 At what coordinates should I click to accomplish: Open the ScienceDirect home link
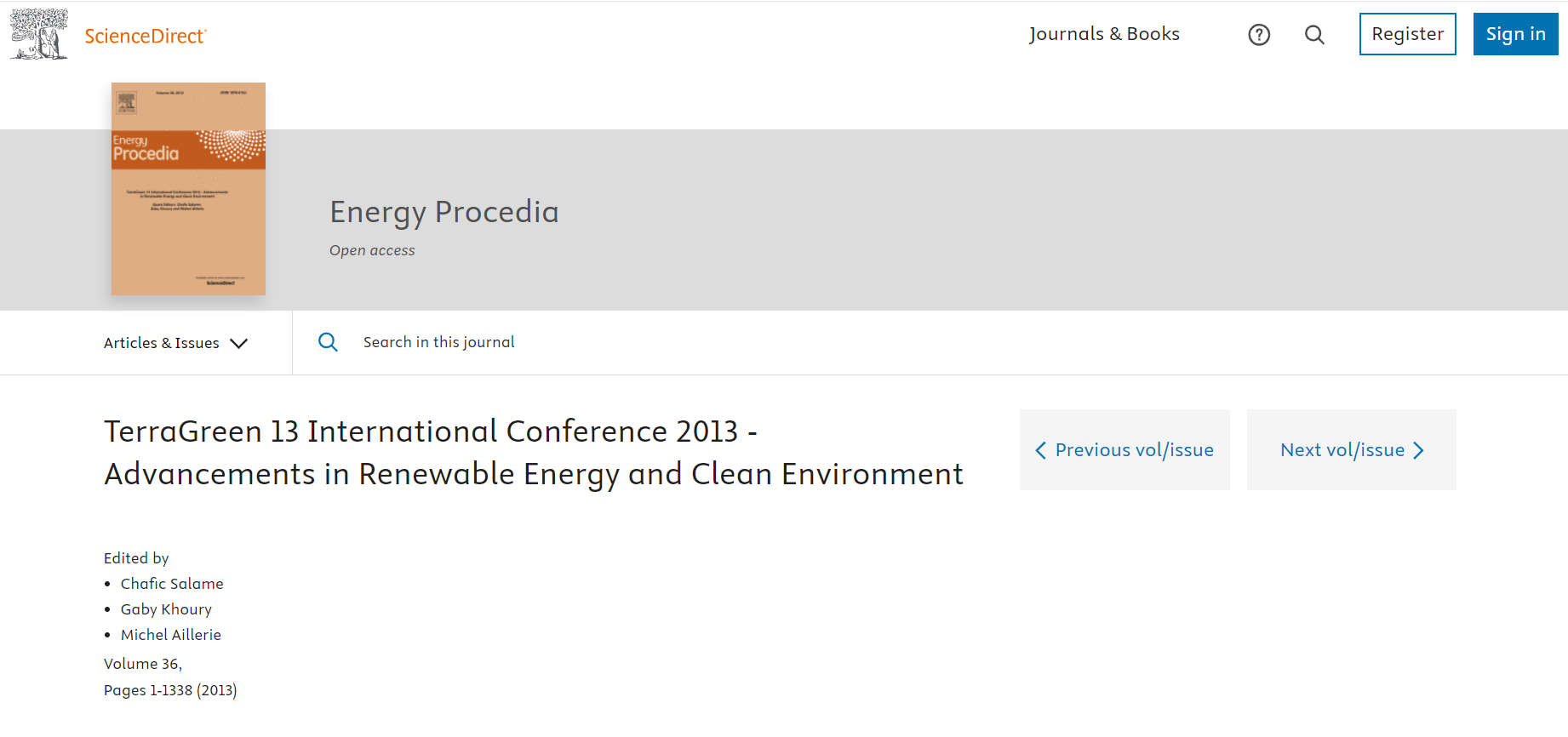click(146, 36)
